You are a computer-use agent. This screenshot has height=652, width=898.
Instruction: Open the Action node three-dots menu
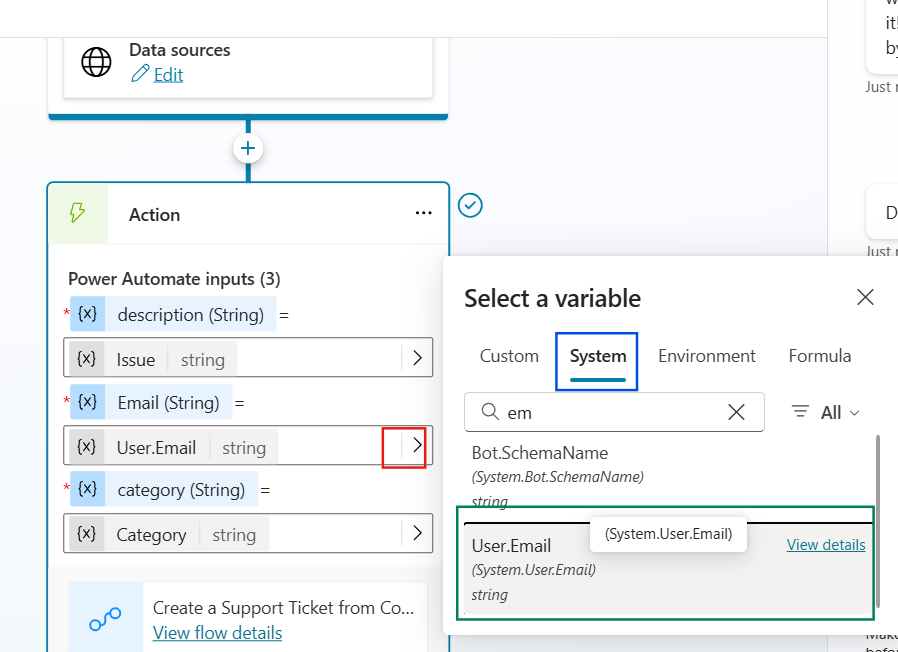pyautogui.click(x=423, y=214)
